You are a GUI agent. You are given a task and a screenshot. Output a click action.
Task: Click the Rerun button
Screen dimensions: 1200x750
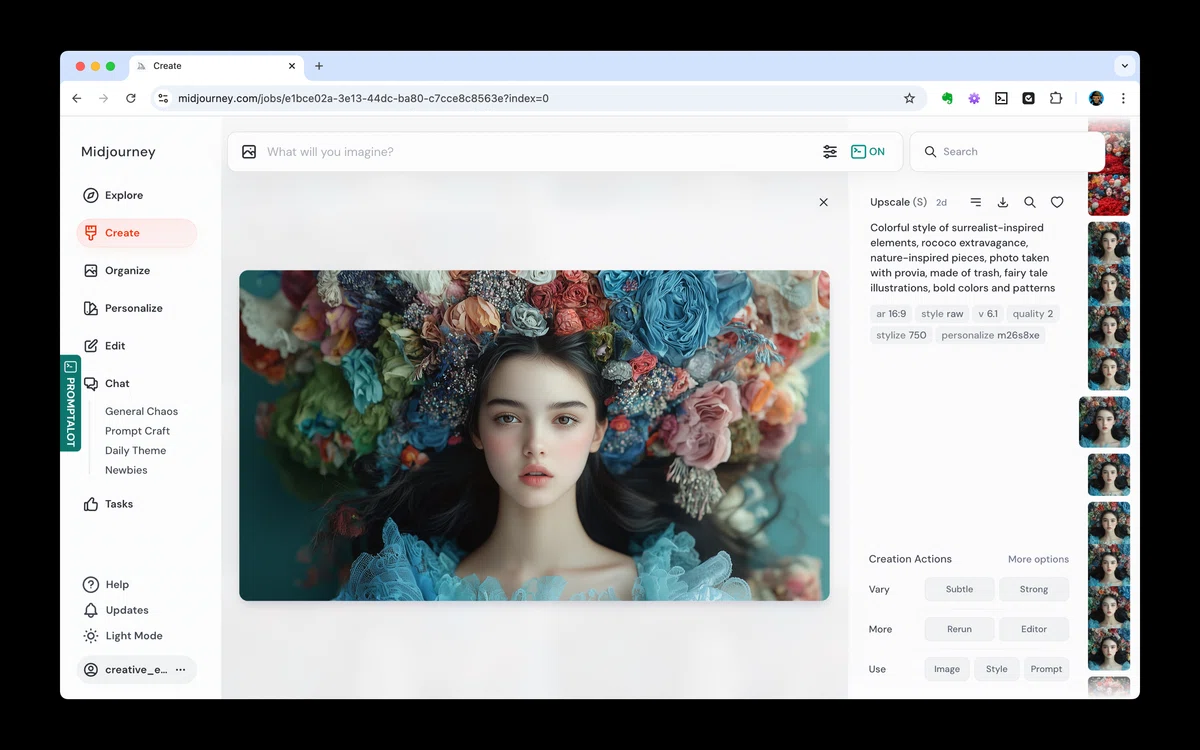pos(959,629)
